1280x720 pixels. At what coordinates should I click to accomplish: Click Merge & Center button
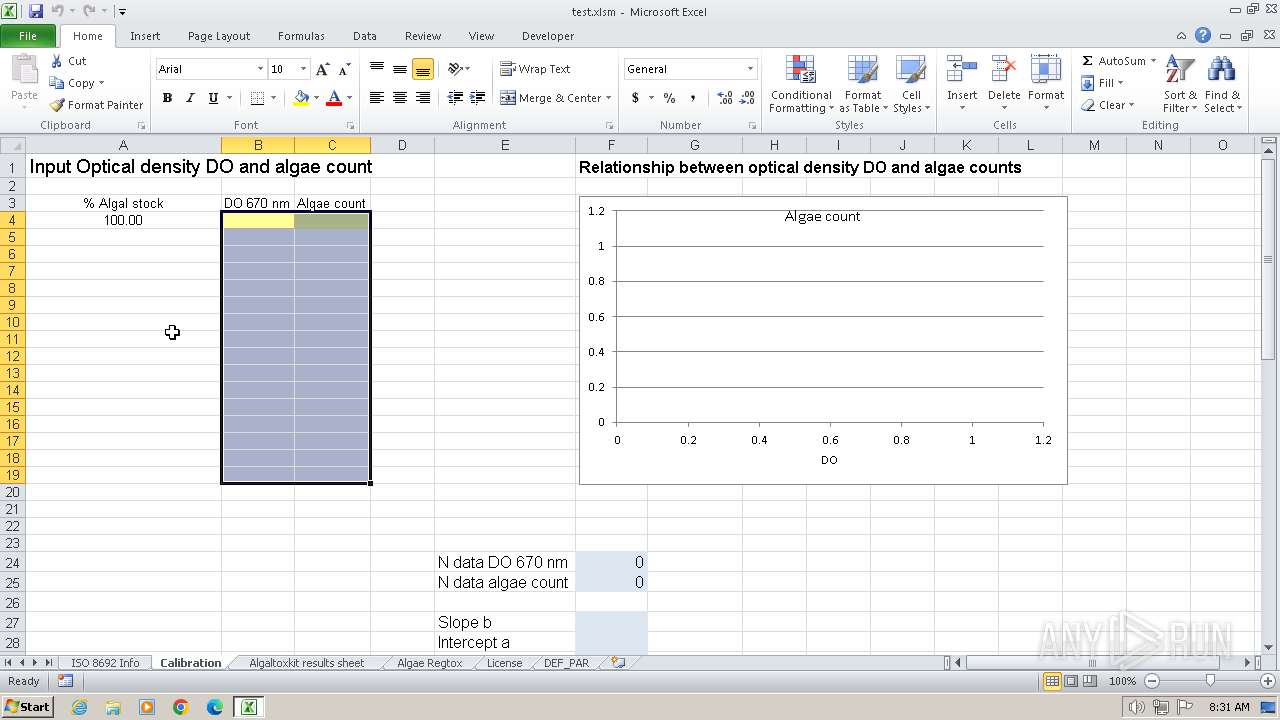(551, 98)
